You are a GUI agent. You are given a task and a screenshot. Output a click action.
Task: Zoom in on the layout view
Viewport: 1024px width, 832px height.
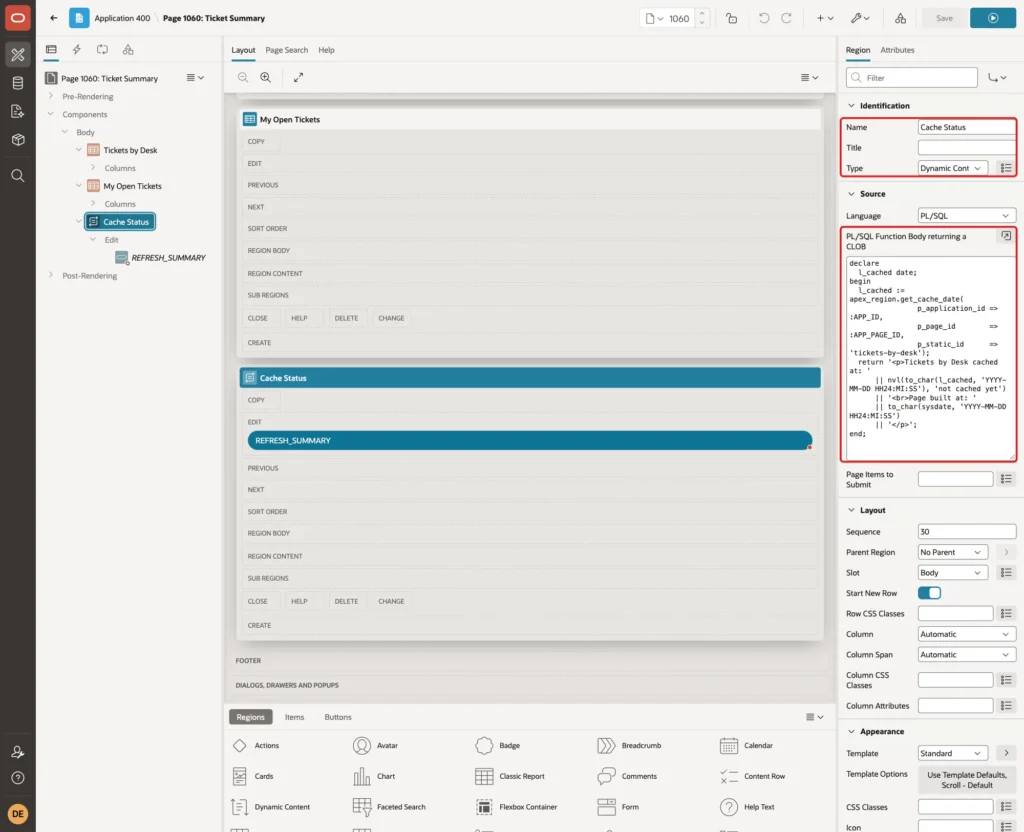pyautogui.click(x=266, y=77)
